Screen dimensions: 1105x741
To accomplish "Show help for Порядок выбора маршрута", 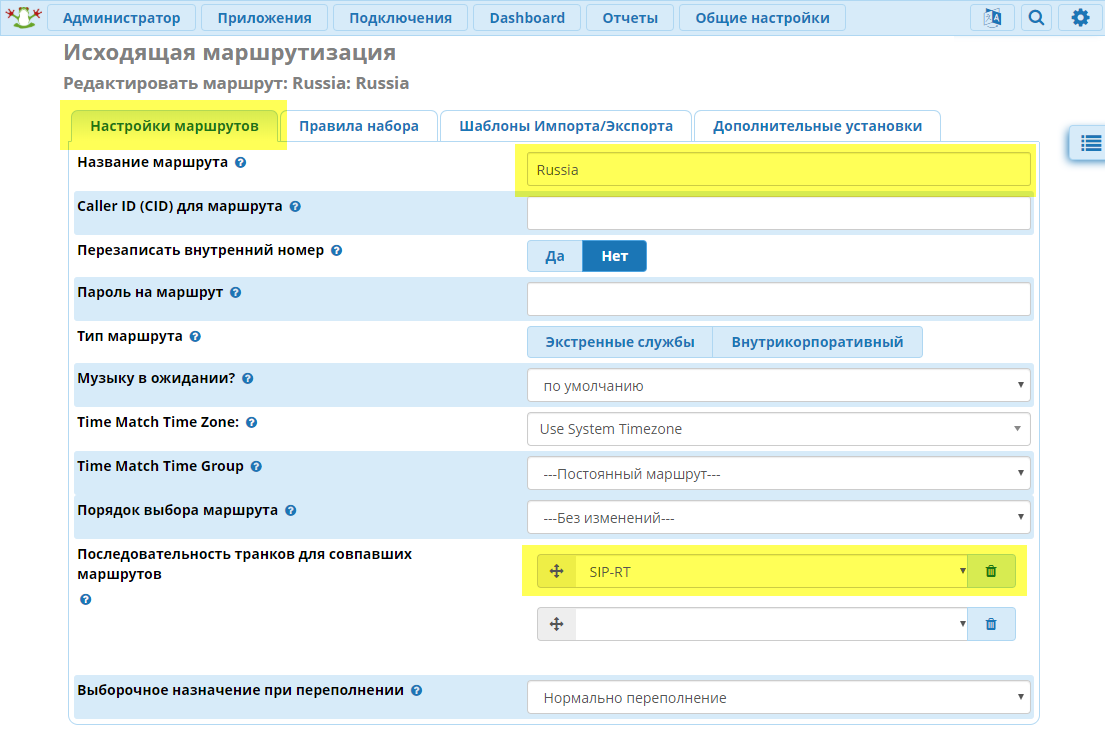I will 290,510.
